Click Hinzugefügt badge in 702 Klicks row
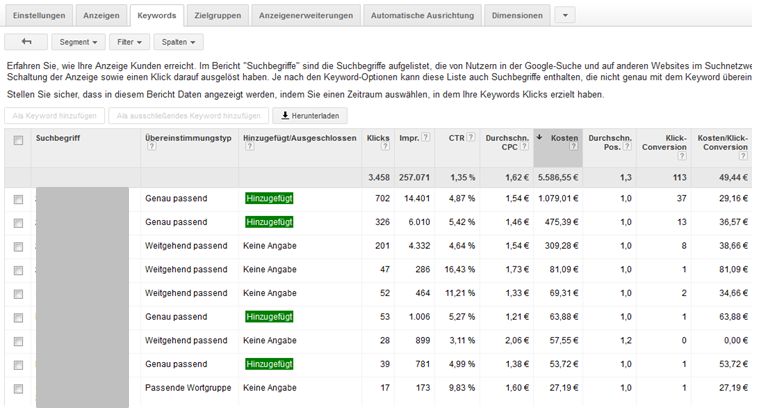The width and height of the screenshot is (767, 408). [269, 199]
